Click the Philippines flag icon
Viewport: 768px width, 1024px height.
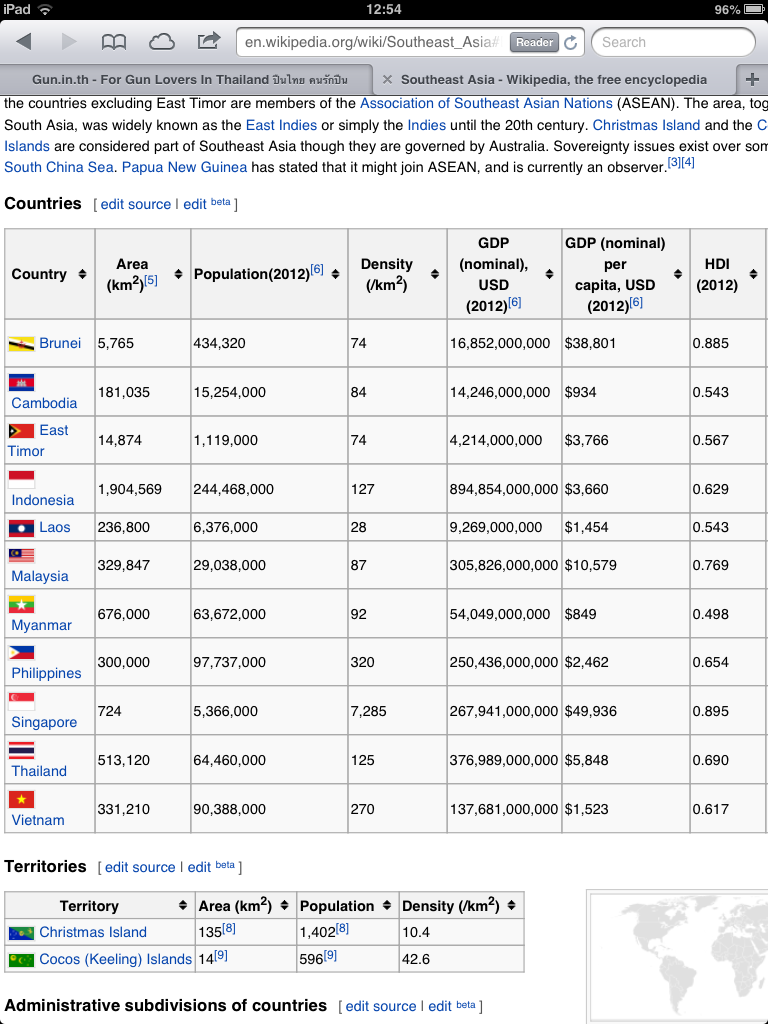(21, 652)
